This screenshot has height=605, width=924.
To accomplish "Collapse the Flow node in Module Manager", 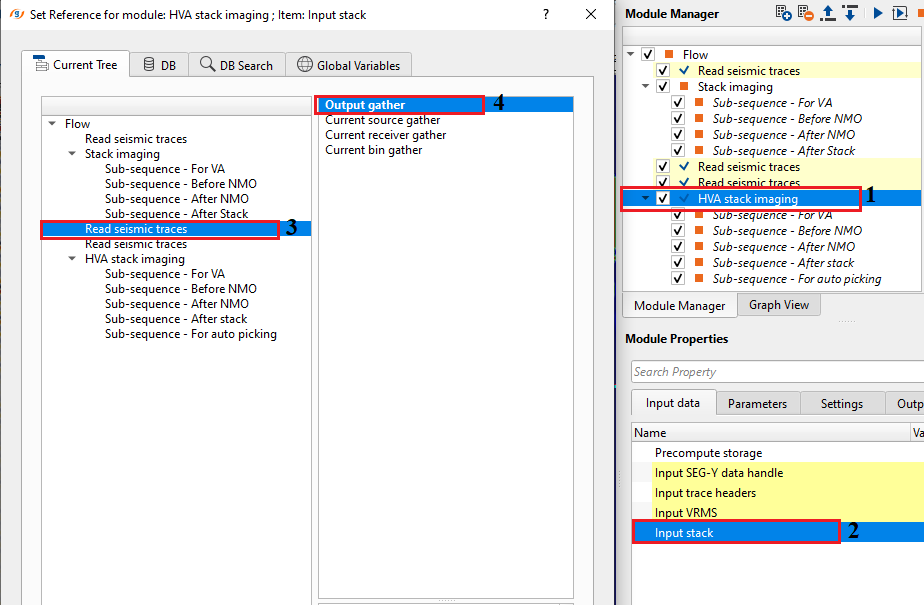I will [631, 55].
